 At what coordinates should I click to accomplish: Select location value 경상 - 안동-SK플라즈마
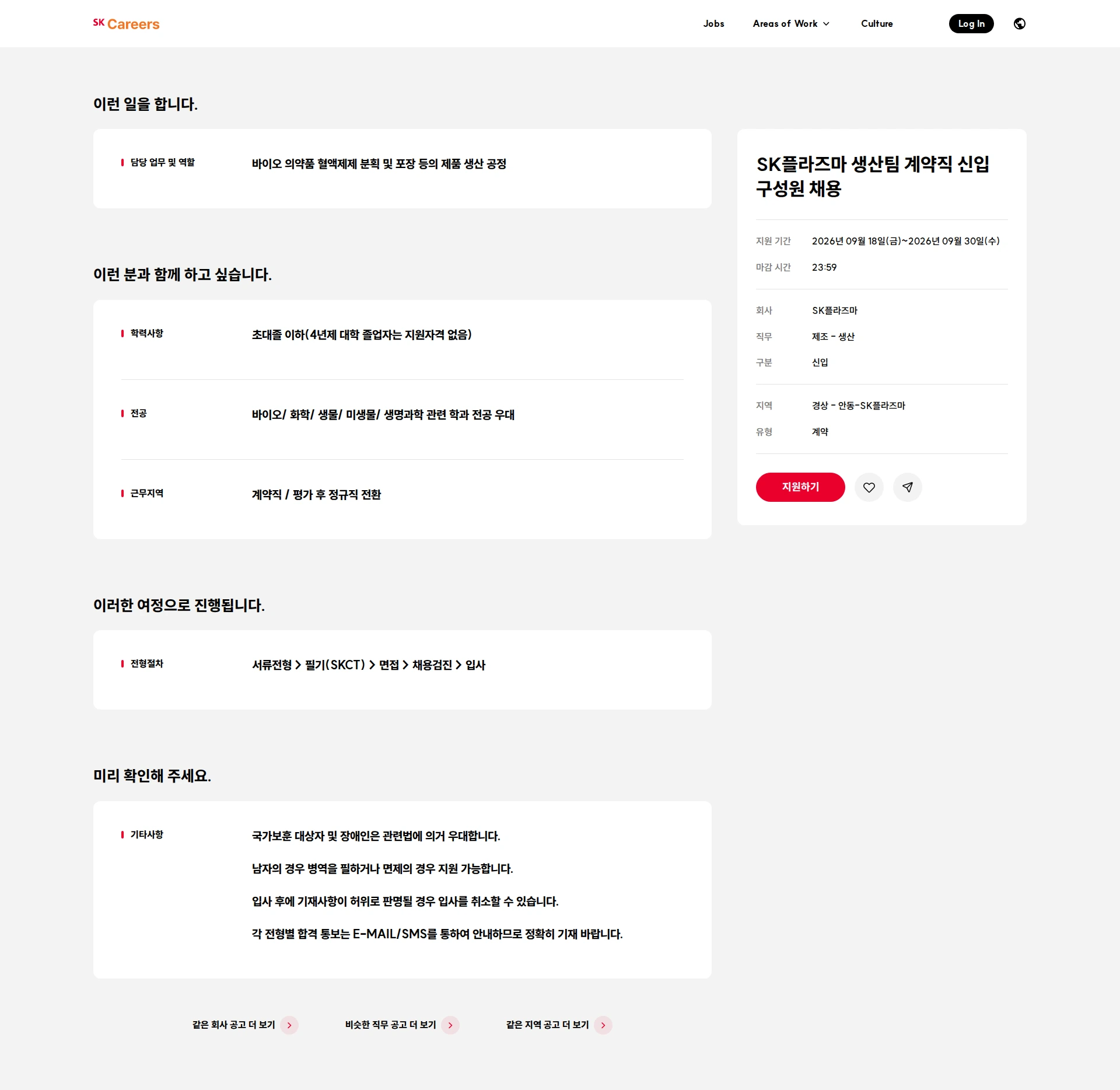[859, 406]
